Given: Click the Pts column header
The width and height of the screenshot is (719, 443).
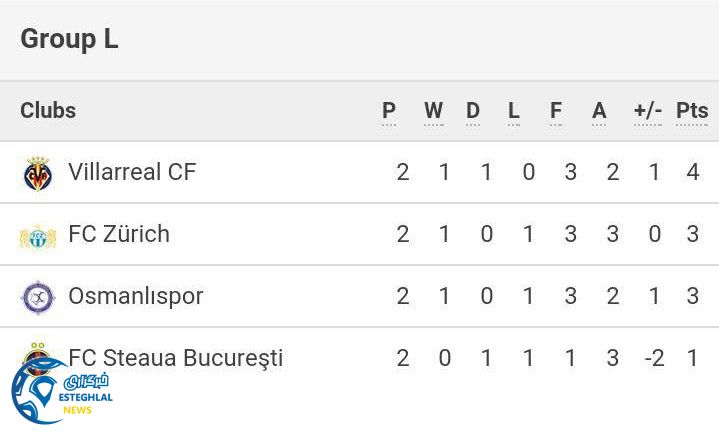Looking at the screenshot, I should tap(692, 111).
